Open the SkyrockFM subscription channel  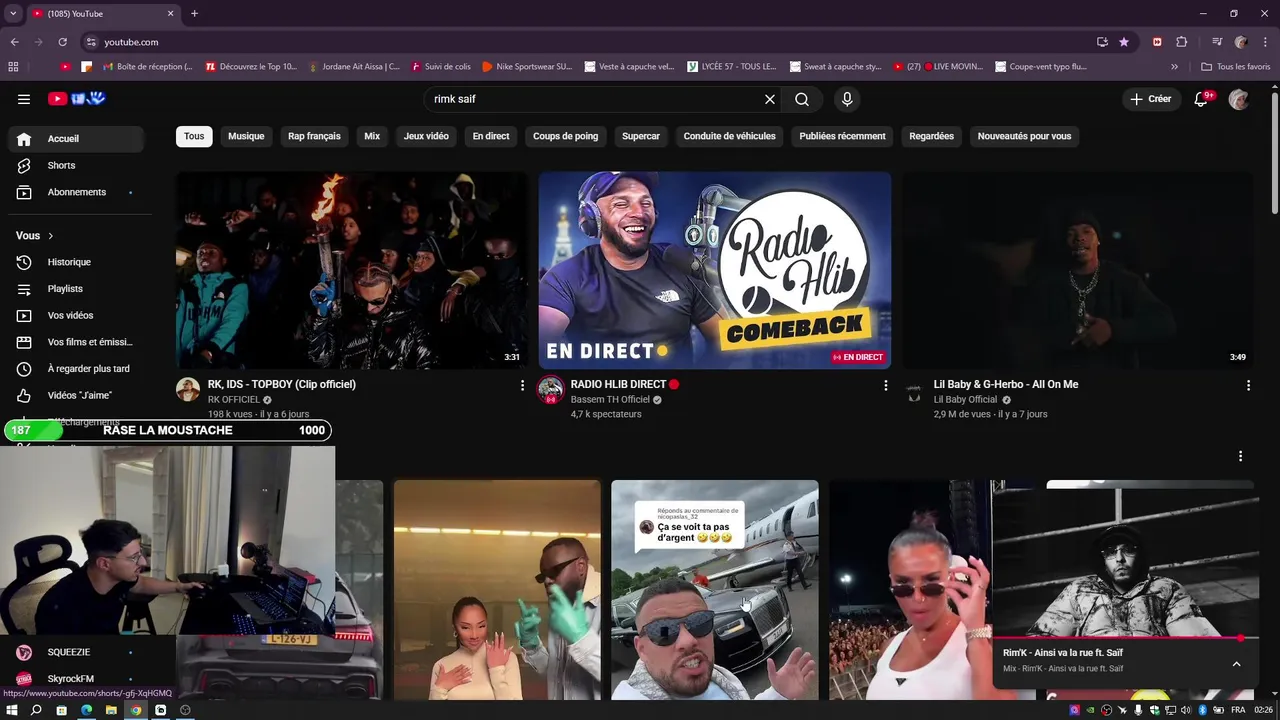click(76, 679)
